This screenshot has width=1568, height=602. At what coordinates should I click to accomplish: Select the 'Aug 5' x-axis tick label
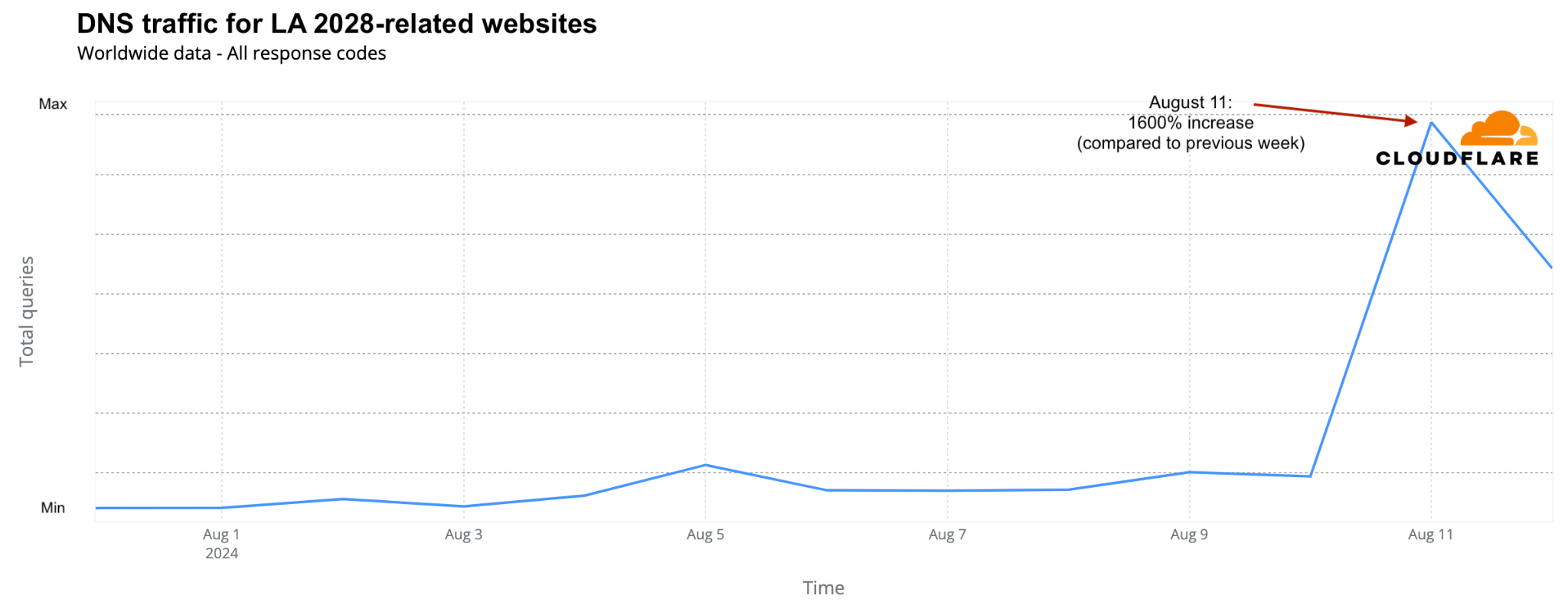[x=705, y=535]
